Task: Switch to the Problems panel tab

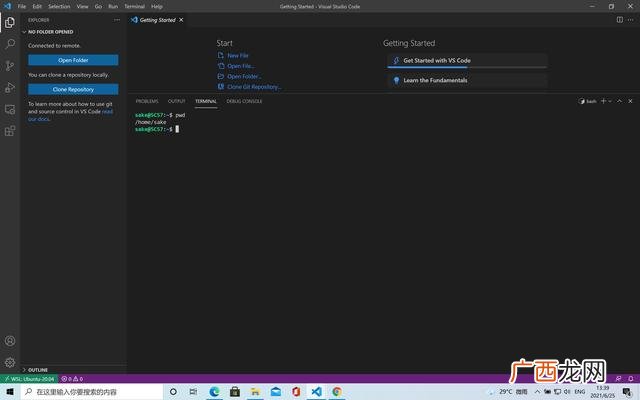Action: pyautogui.click(x=147, y=101)
